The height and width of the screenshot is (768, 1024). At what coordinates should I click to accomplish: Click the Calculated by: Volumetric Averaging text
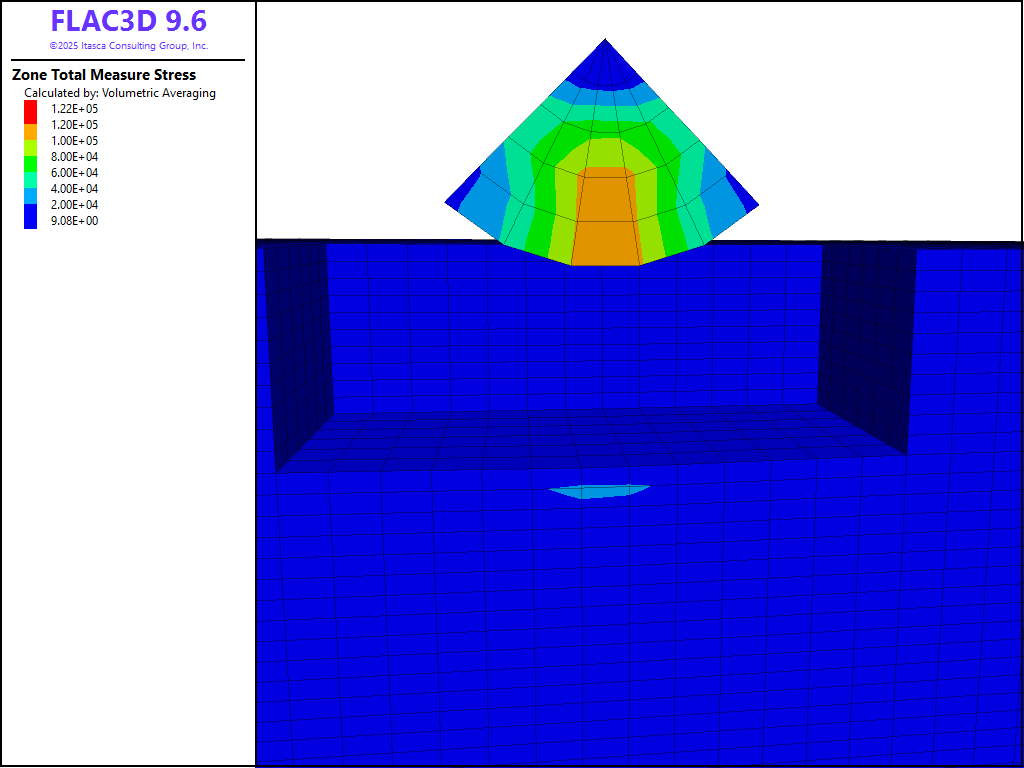tap(120, 93)
